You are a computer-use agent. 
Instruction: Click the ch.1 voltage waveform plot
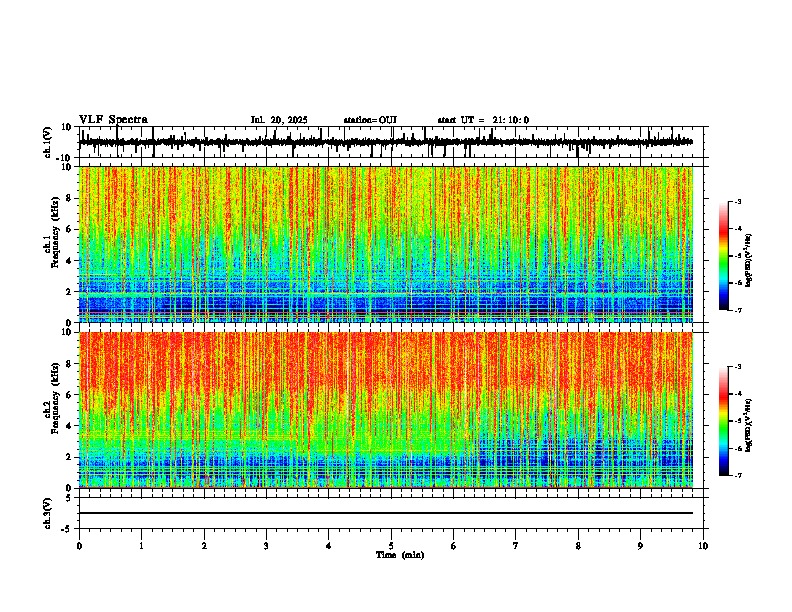pyautogui.click(x=393, y=142)
